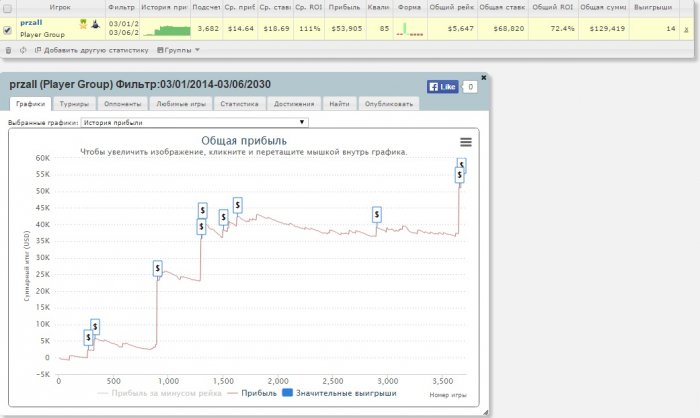Image resolution: width=700 pixels, height=418 pixels.
Task: Click the profit history mini chart thumbnail
Action: click(x=167, y=29)
